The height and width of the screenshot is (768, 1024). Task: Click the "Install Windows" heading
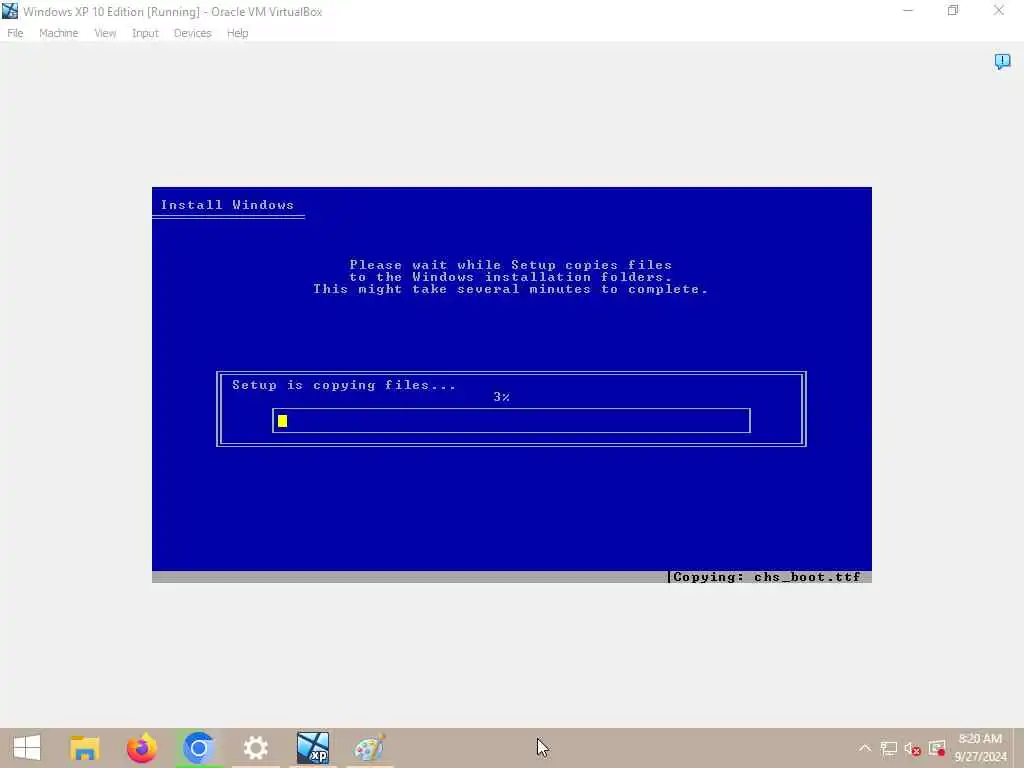pyautogui.click(x=227, y=205)
